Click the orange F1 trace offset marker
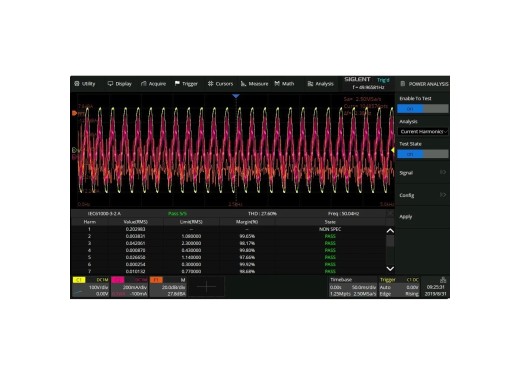This screenshot has height=380, width=520. coord(74,113)
